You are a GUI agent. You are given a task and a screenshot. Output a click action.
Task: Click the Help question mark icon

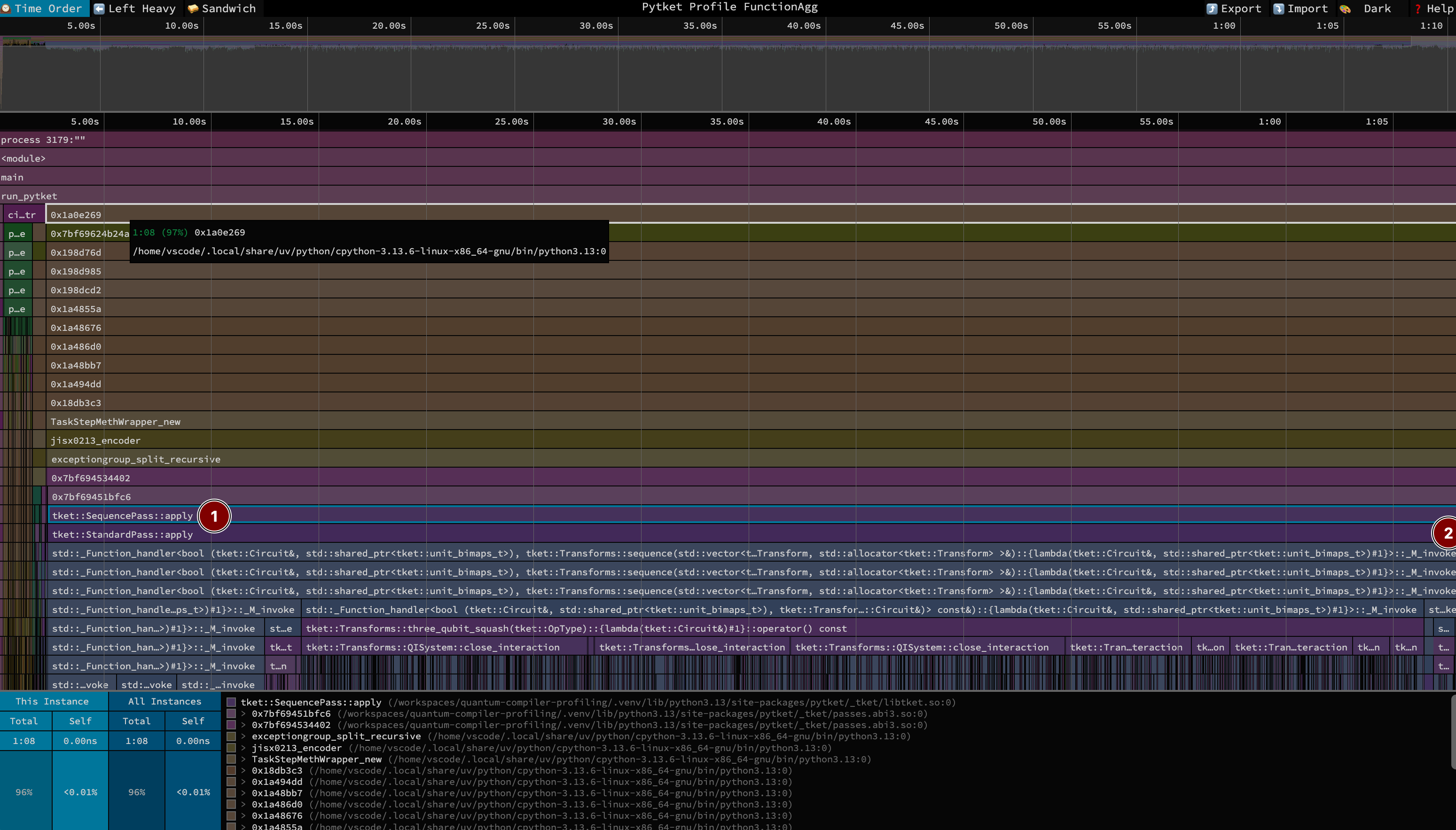point(1417,8)
